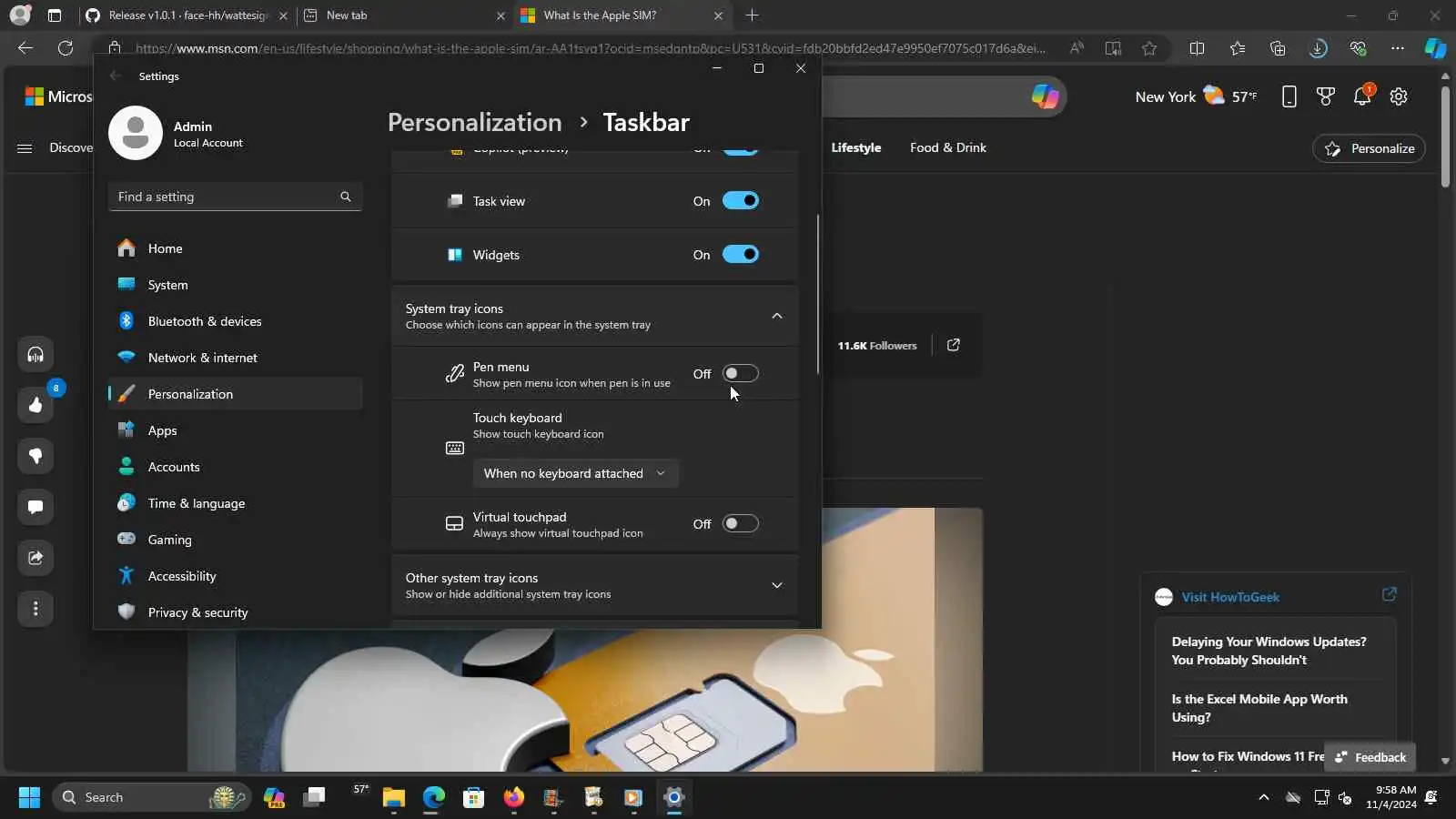Go back in the Settings window
The width and height of the screenshot is (1456, 819).
(x=116, y=76)
